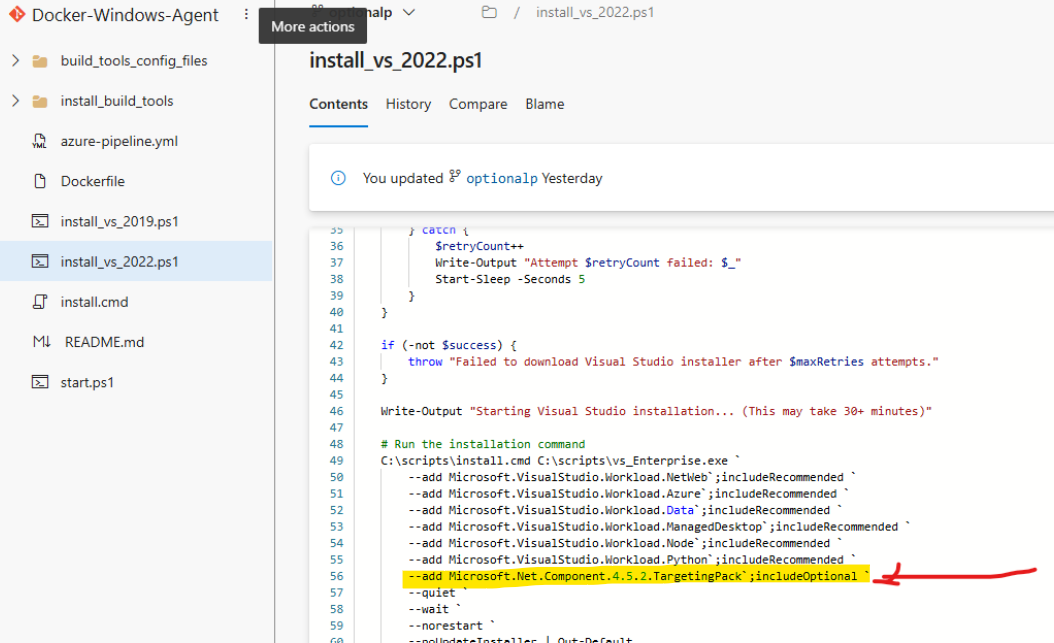Image resolution: width=1054 pixels, height=643 pixels.
Task: Click the Dockerfile document icon
Action: (x=40, y=181)
